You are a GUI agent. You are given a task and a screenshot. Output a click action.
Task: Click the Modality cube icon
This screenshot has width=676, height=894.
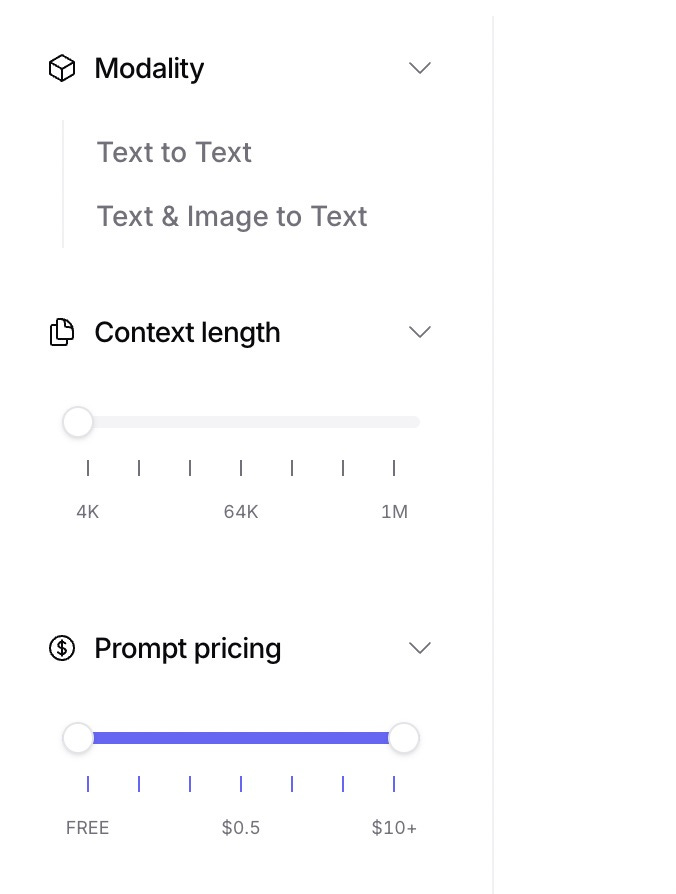tap(62, 68)
